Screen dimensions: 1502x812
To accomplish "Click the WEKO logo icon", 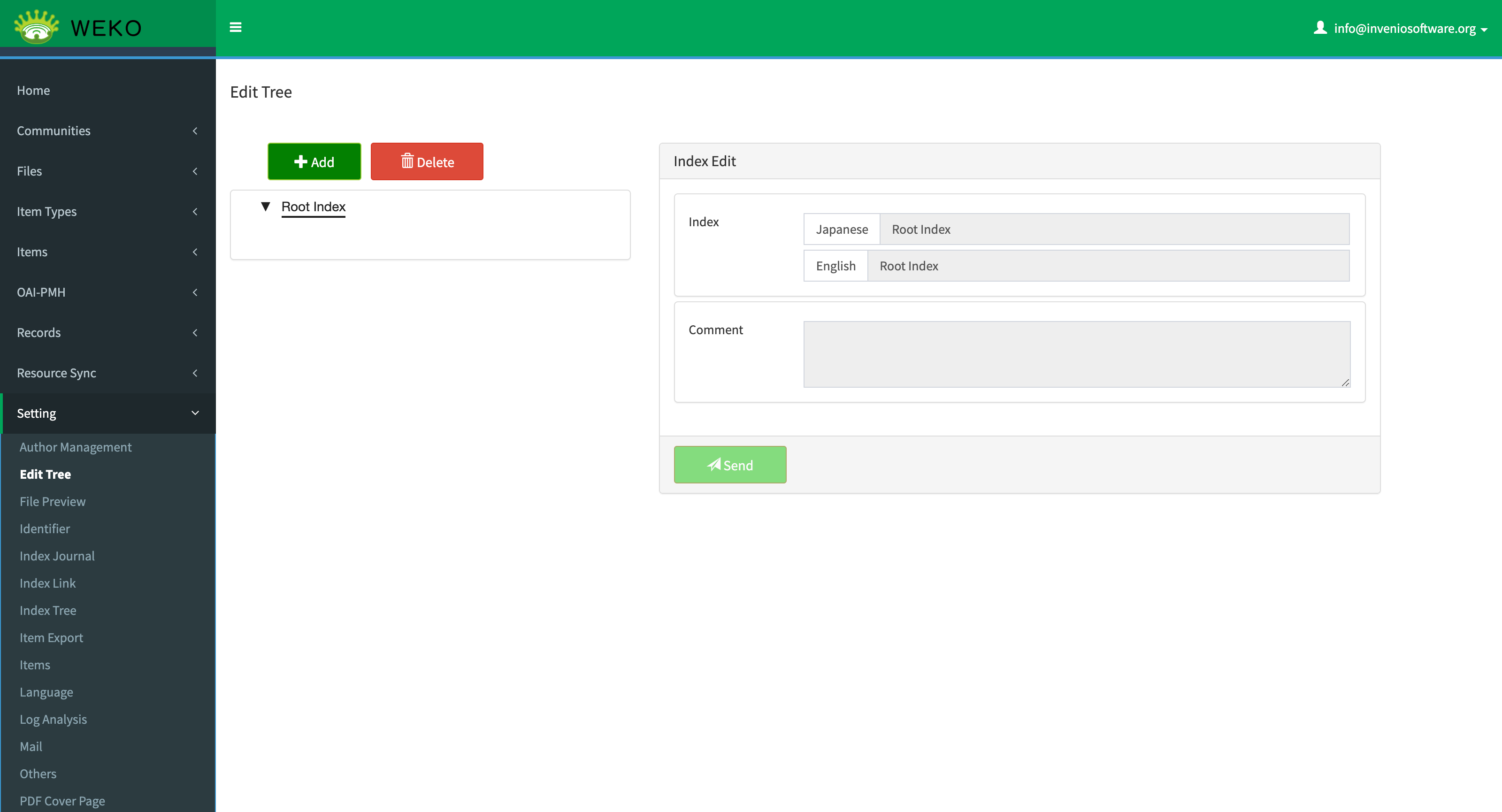I will 37,27.
